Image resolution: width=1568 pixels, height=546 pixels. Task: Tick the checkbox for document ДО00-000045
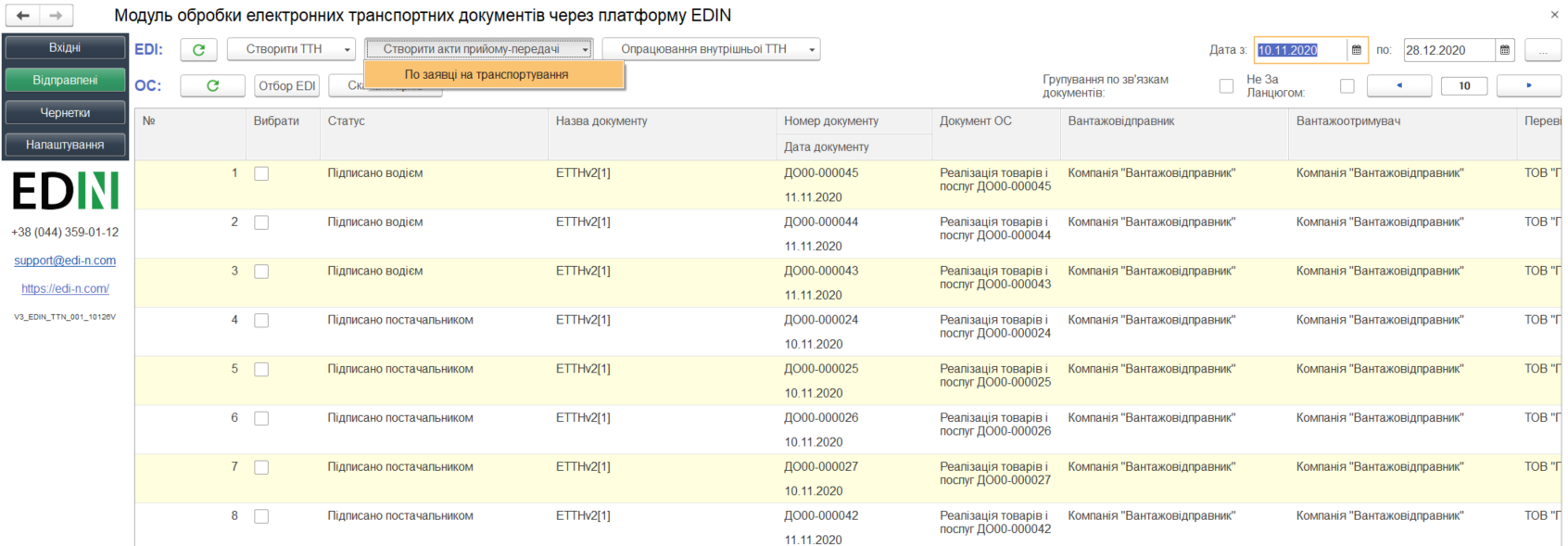tap(261, 173)
